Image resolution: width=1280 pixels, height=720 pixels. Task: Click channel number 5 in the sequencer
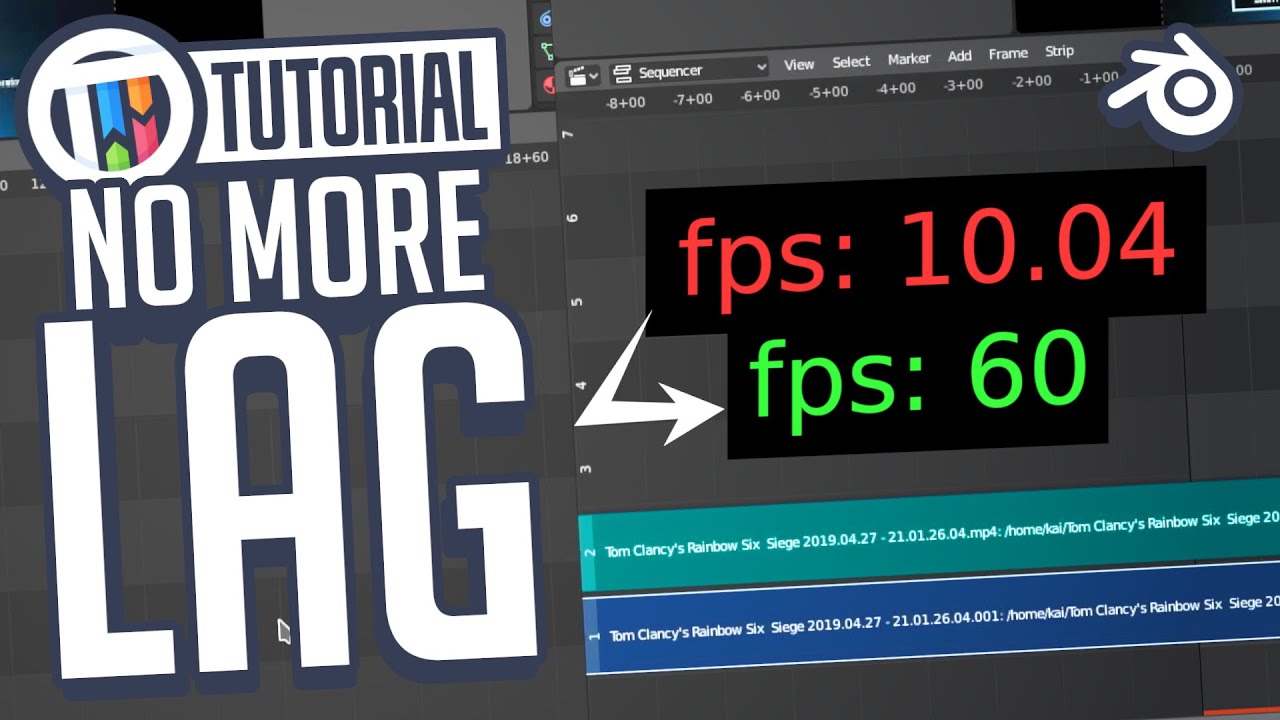(x=575, y=301)
